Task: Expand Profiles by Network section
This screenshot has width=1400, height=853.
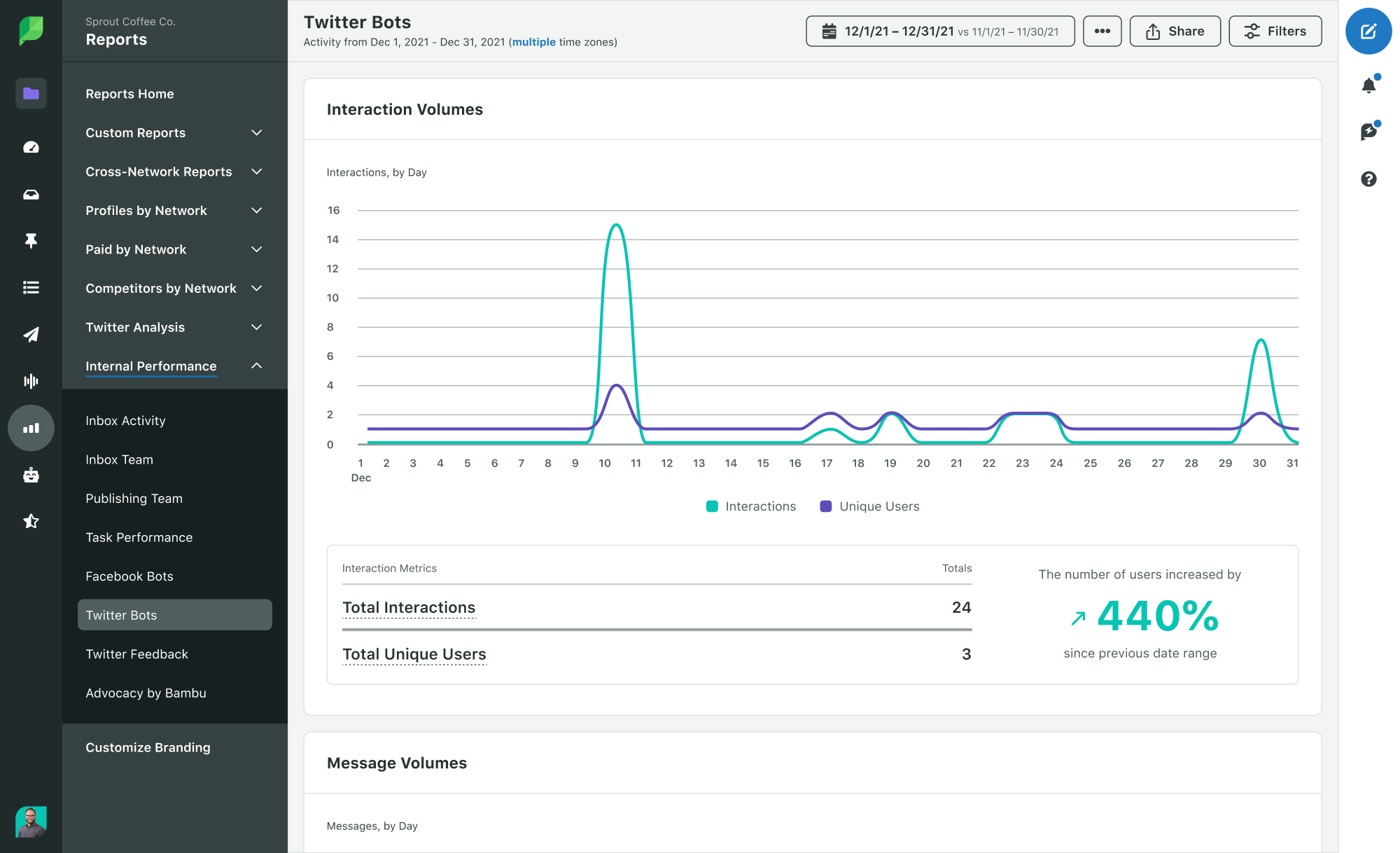Action: pos(174,210)
